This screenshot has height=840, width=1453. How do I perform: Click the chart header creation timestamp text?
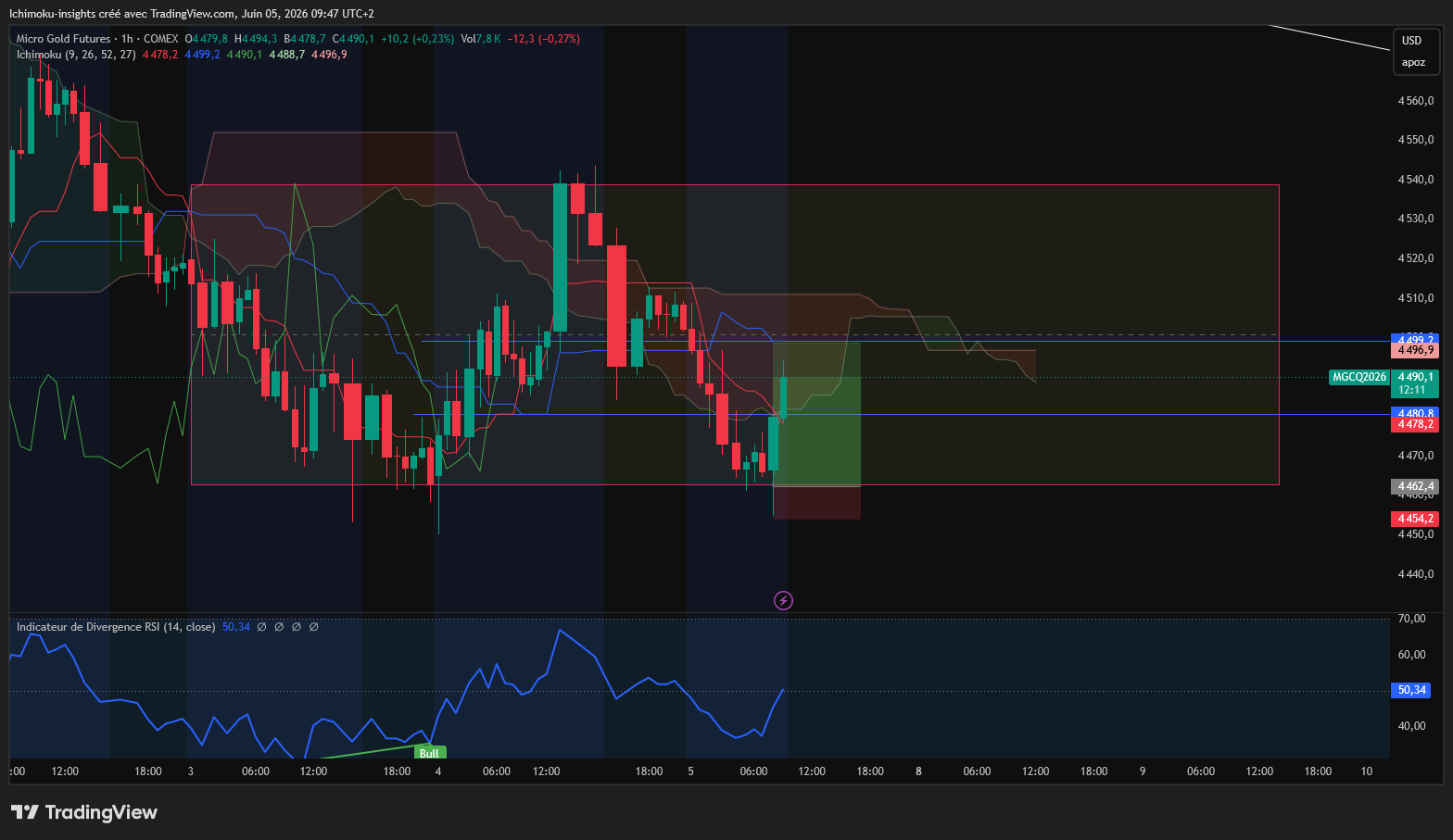click(192, 14)
